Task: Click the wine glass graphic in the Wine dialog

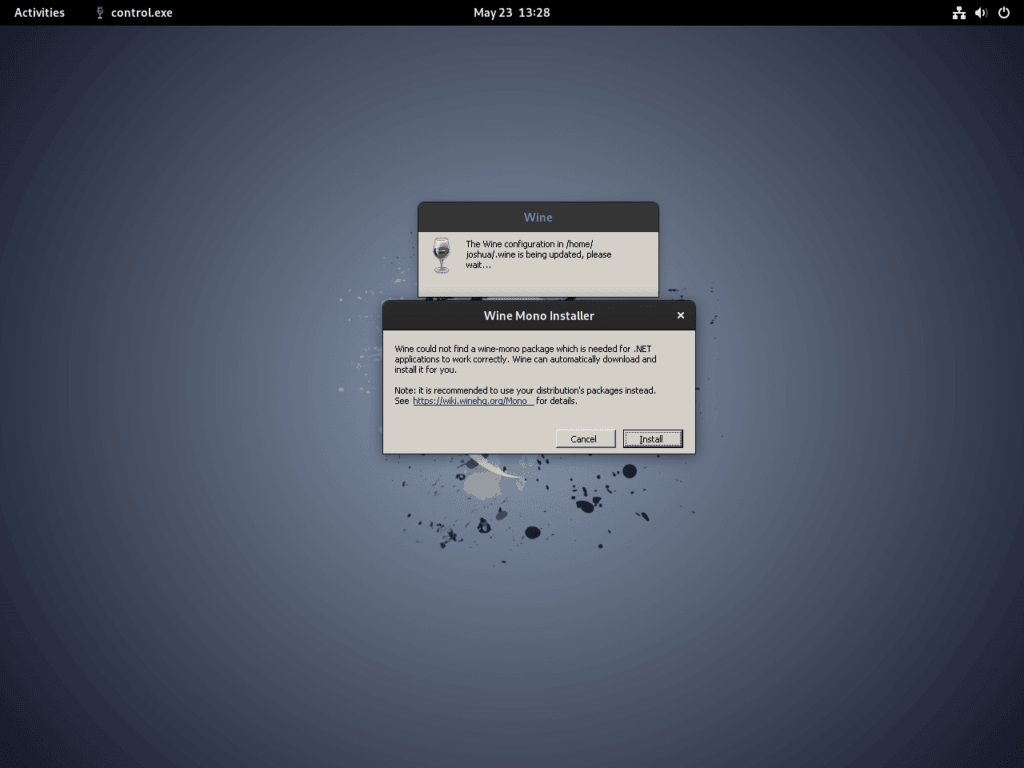Action: [440, 255]
